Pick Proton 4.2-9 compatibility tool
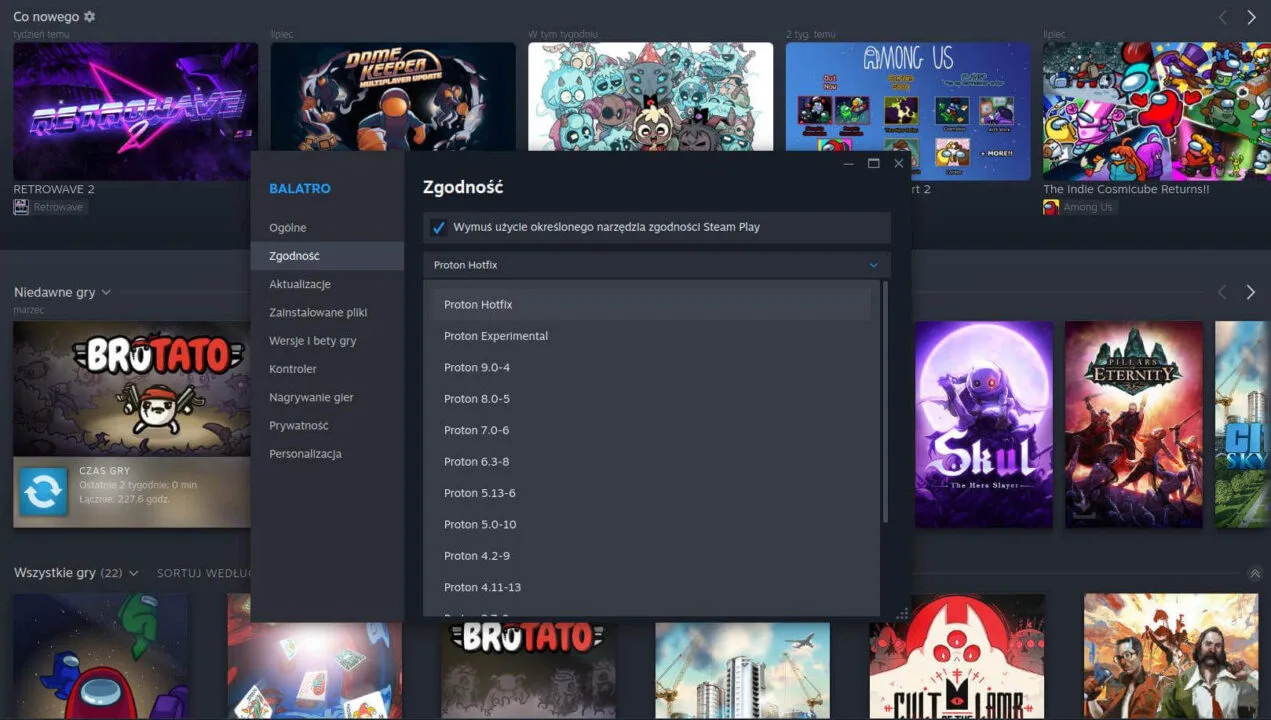This screenshot has width=1271, height=720. (651, 555)
